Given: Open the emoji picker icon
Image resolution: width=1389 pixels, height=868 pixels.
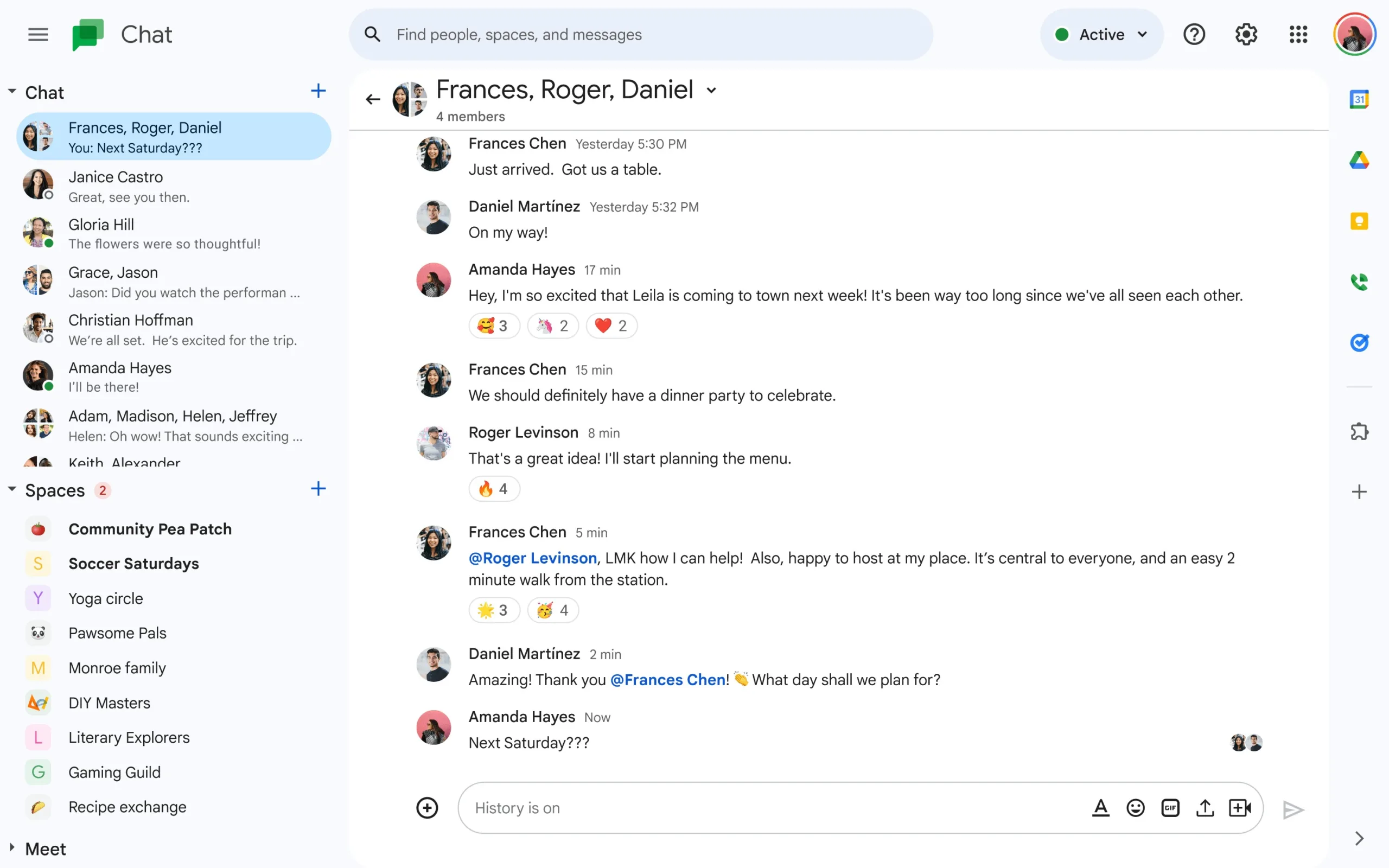Looking at the screenshot, I should (1135, 807).
